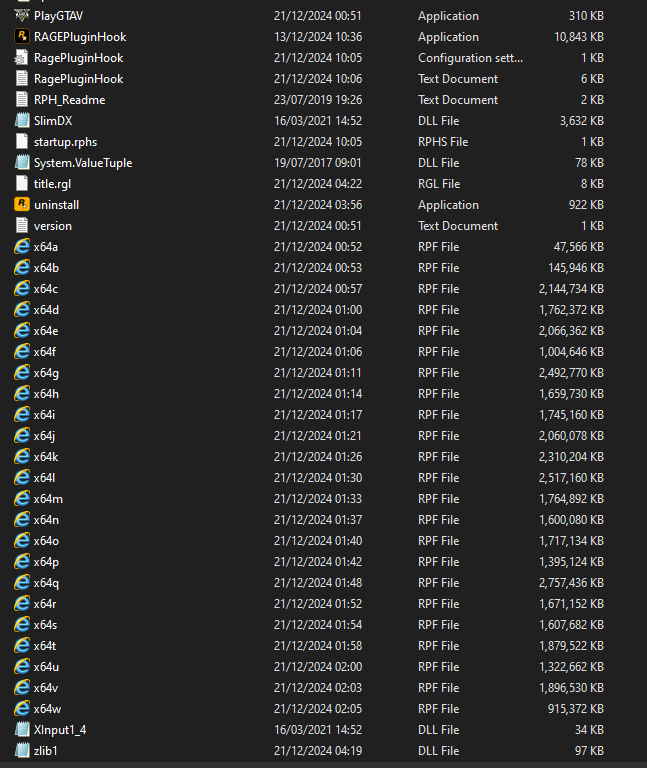Click the RagePluginHook configuration settings gear icon

click(x=22, y=58)
